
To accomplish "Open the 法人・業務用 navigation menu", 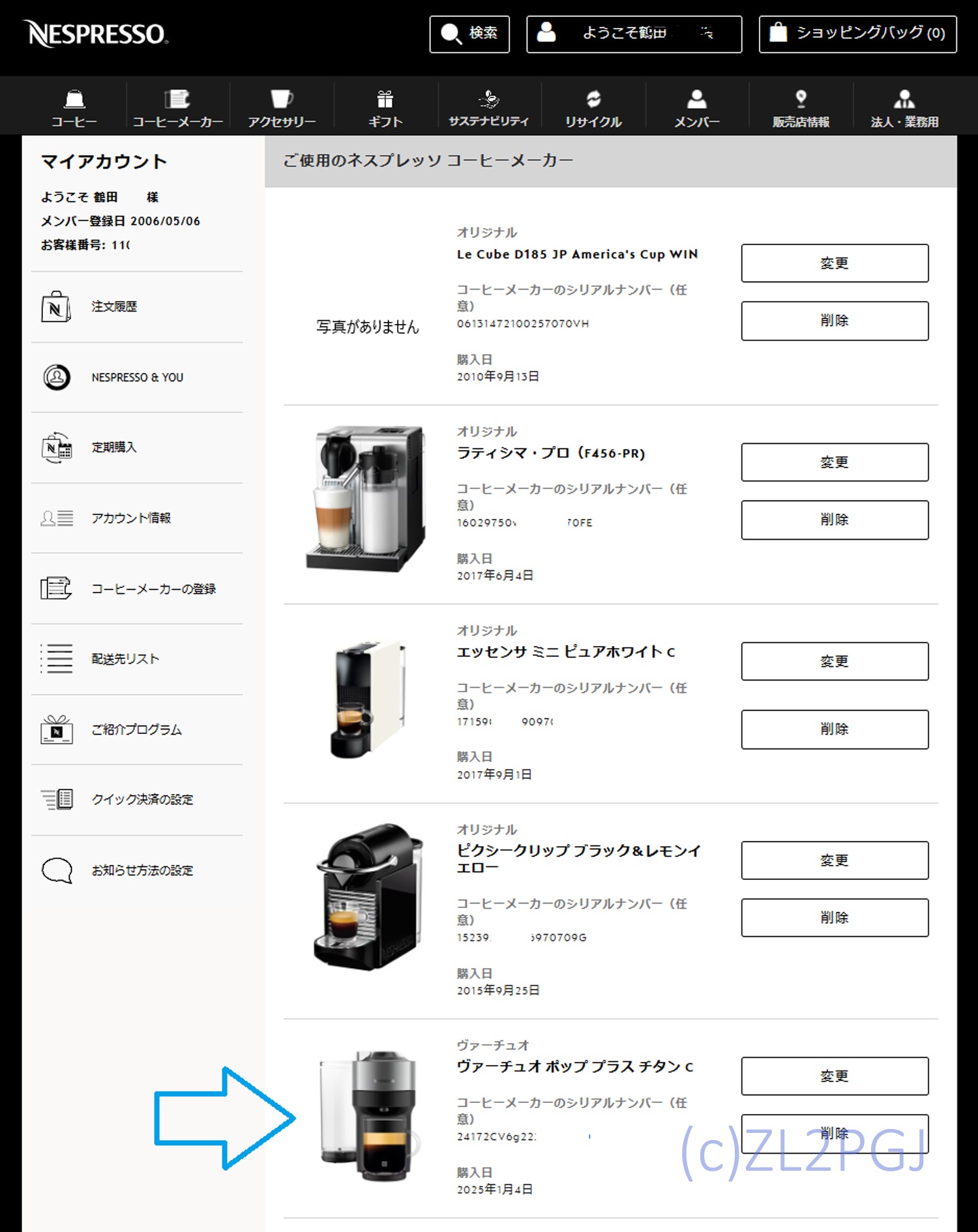I will tap(905, 108).
